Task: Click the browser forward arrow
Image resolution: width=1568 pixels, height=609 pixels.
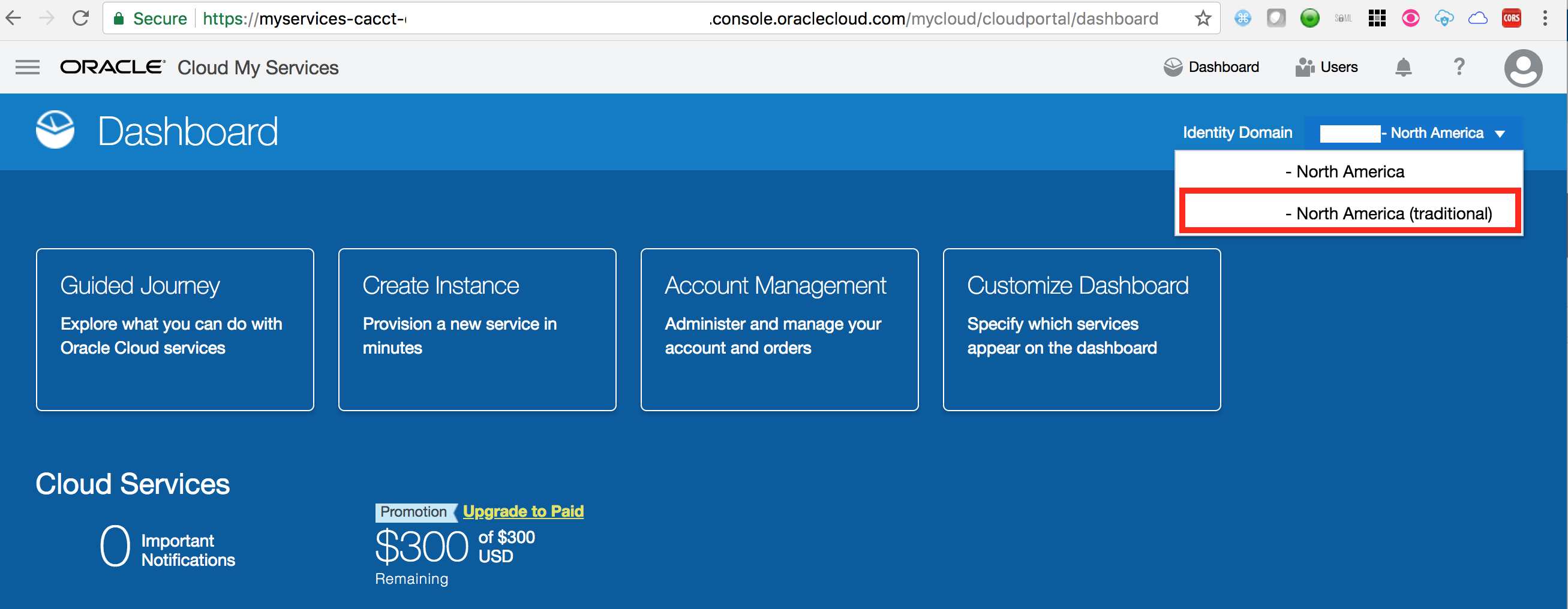Action: point(47,18)
